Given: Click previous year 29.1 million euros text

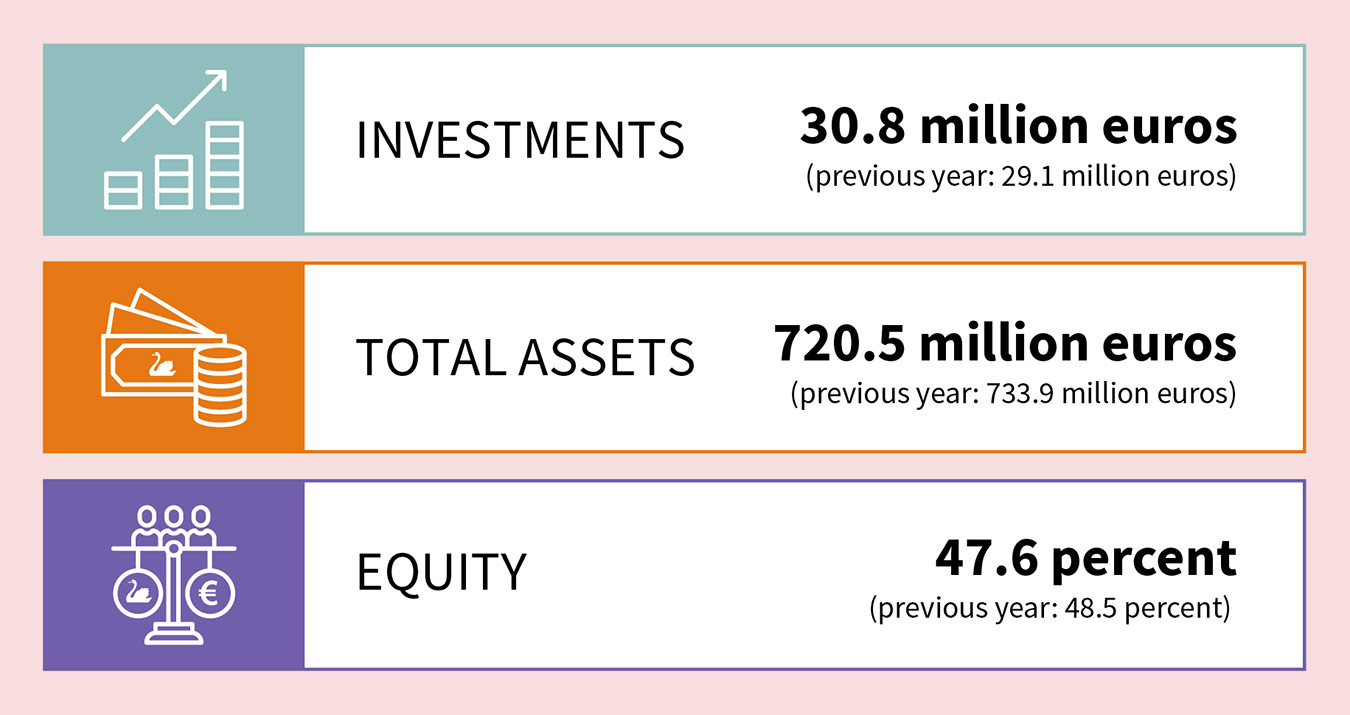Looking at the screenshot, I should point(1020,177).
